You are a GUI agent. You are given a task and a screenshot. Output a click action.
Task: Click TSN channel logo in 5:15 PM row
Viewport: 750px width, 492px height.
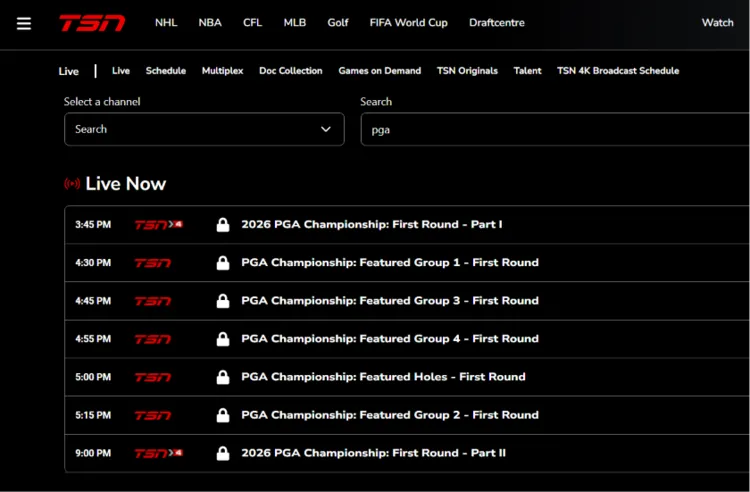pos(153,415)
